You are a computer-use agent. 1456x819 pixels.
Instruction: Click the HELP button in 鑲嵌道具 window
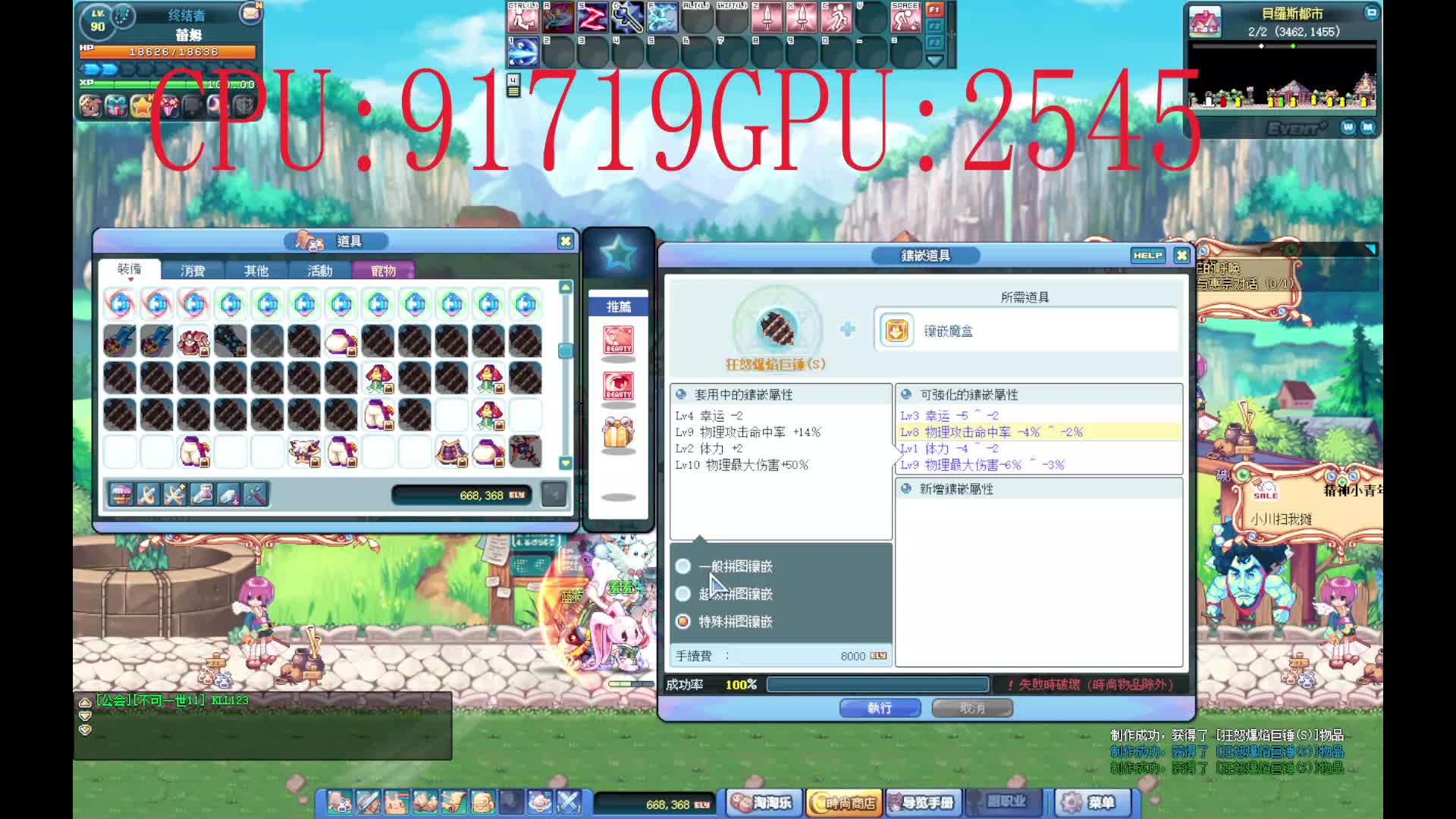[1147, 256]
